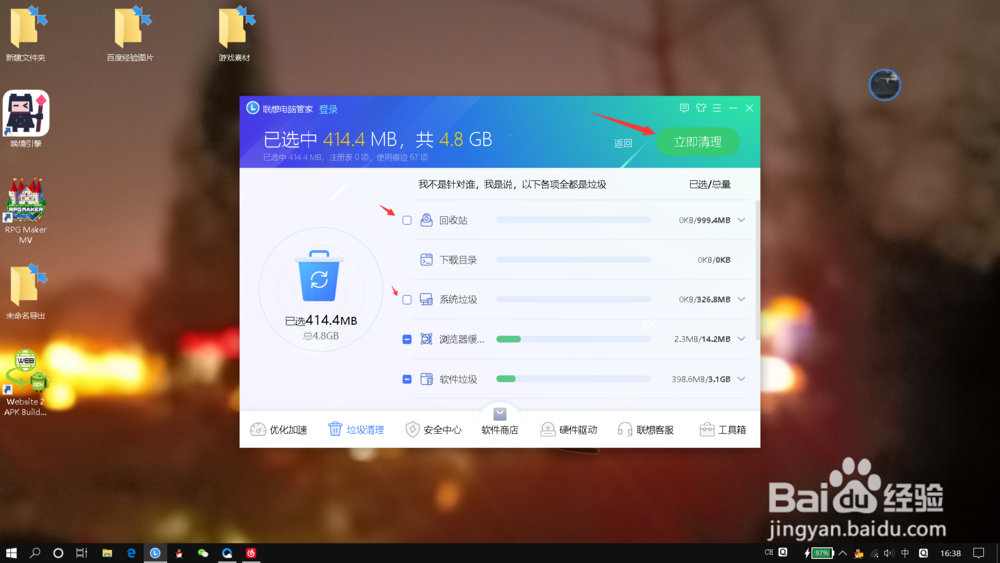Click the floating round widget on desktop

pos(885,85)
